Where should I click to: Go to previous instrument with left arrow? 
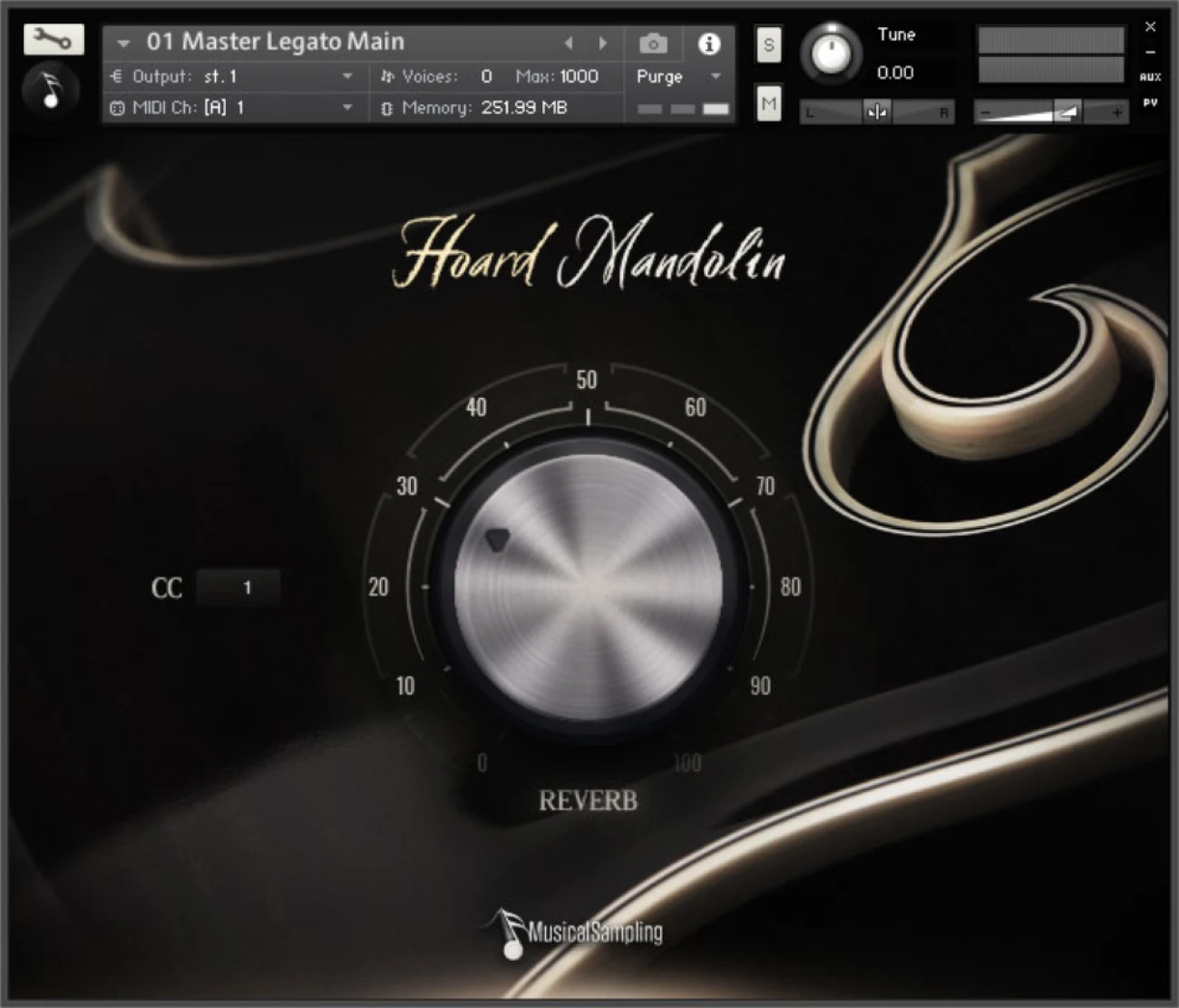pos(569,44)
